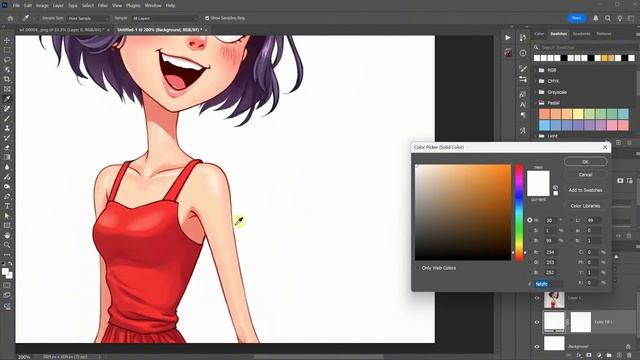
Task: Pick the pastel yellow swatch
Action: [578, 114]
